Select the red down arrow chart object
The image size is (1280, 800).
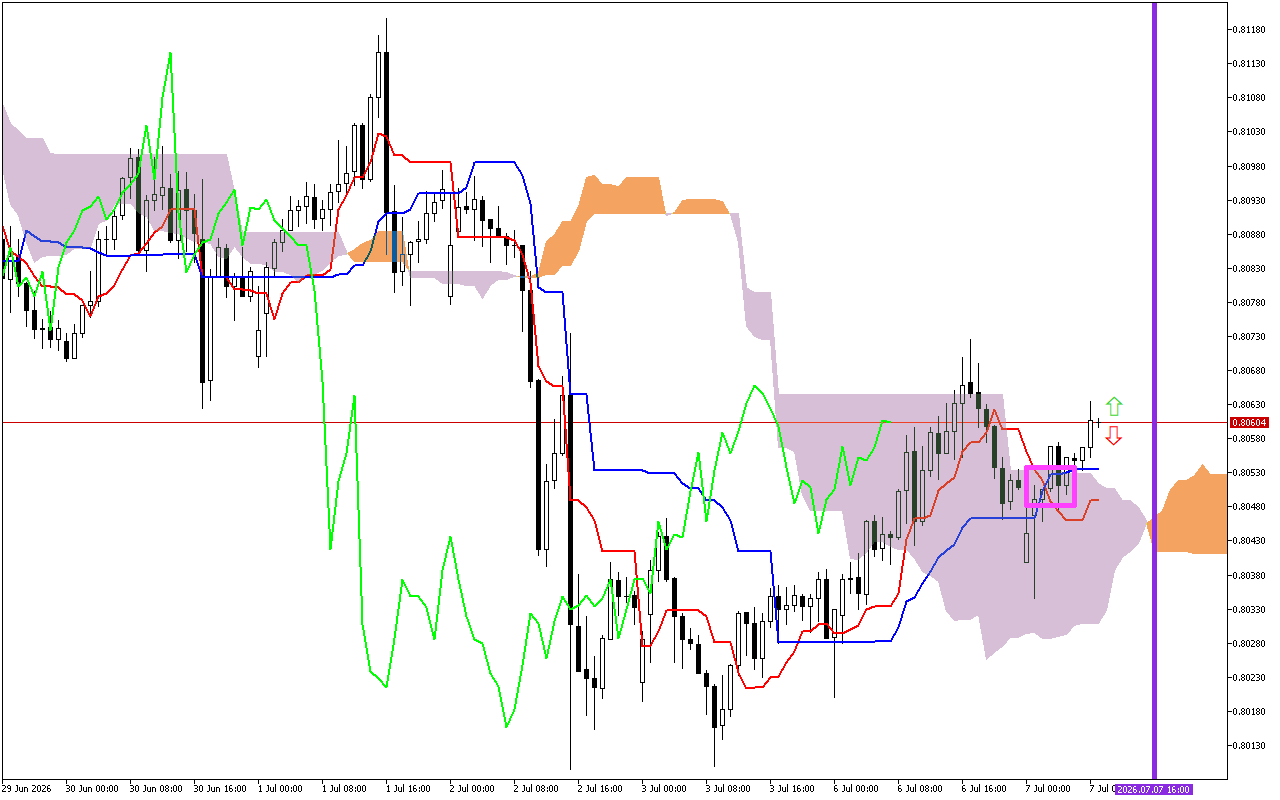pyautogui.click(x=1114, y=436)
